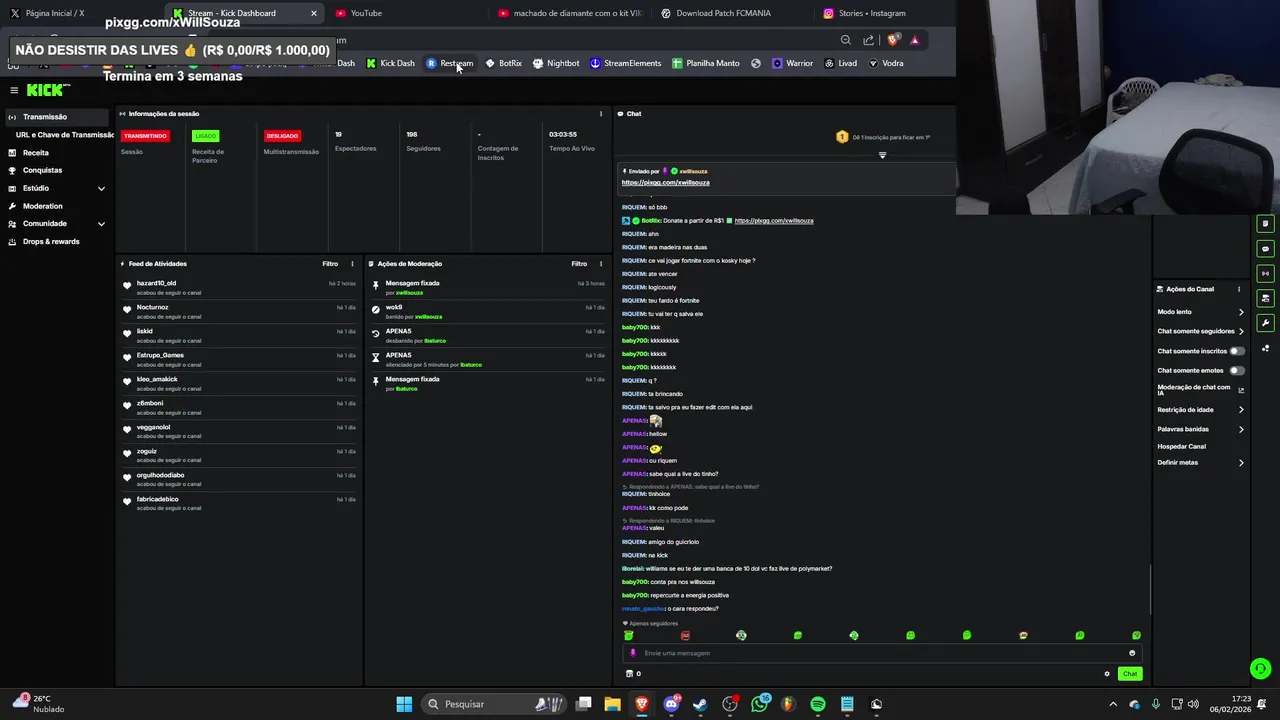Click the green support headset button
Viewport: 1280px width, 720px height.
coord(1261,668)
